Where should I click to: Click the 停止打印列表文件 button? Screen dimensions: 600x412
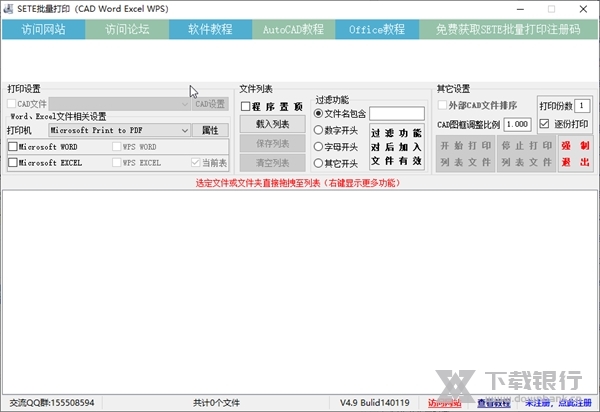pos(527,154)
